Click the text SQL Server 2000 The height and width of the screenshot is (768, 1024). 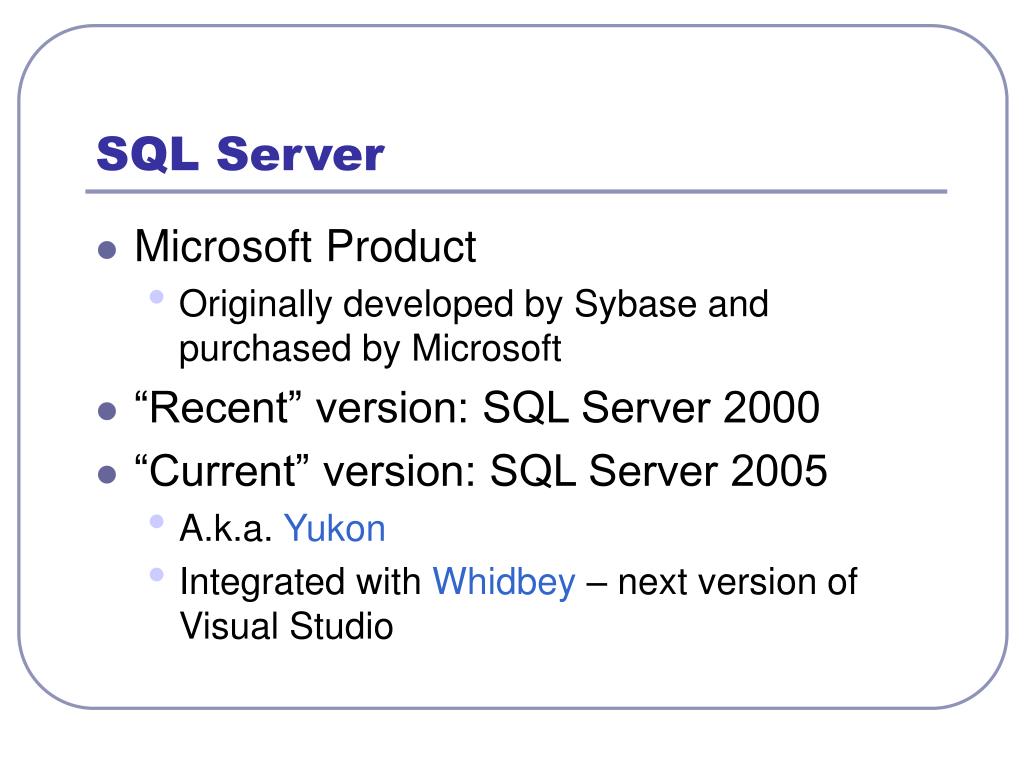pyautogui.click(x=651, y=408)
